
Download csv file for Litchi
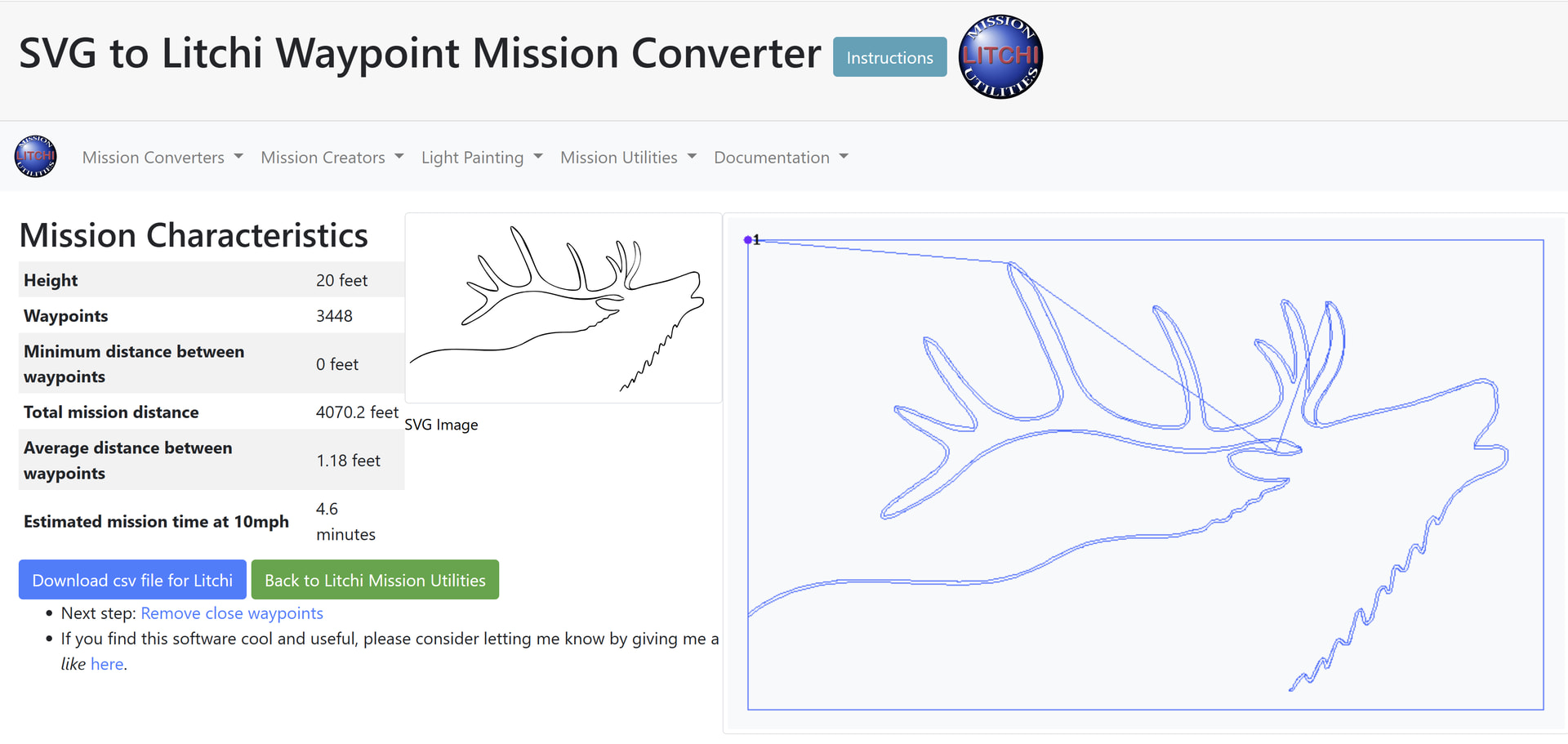click(132, 580)
